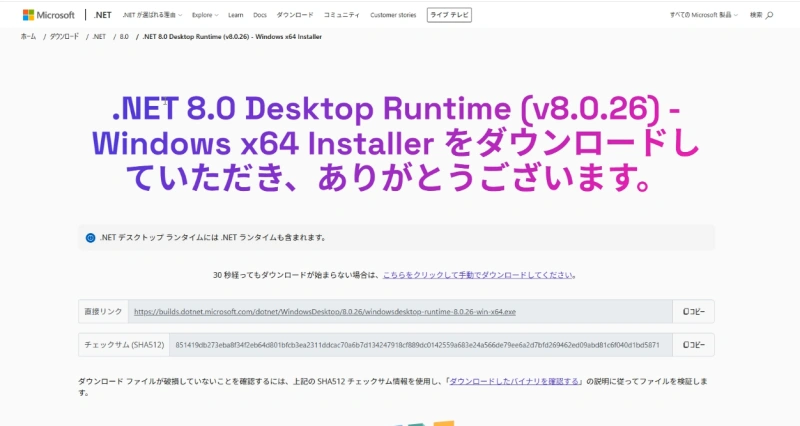This screenshot has height=426, width=800.
Task: Open the direct link URL for windowsdesktop-runtime exe
Action: (x=324, y=312)
